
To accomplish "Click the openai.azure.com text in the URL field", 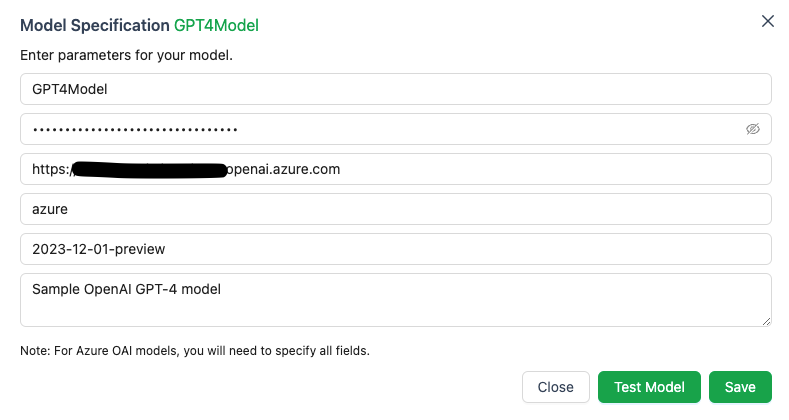I will pos(284,169).
